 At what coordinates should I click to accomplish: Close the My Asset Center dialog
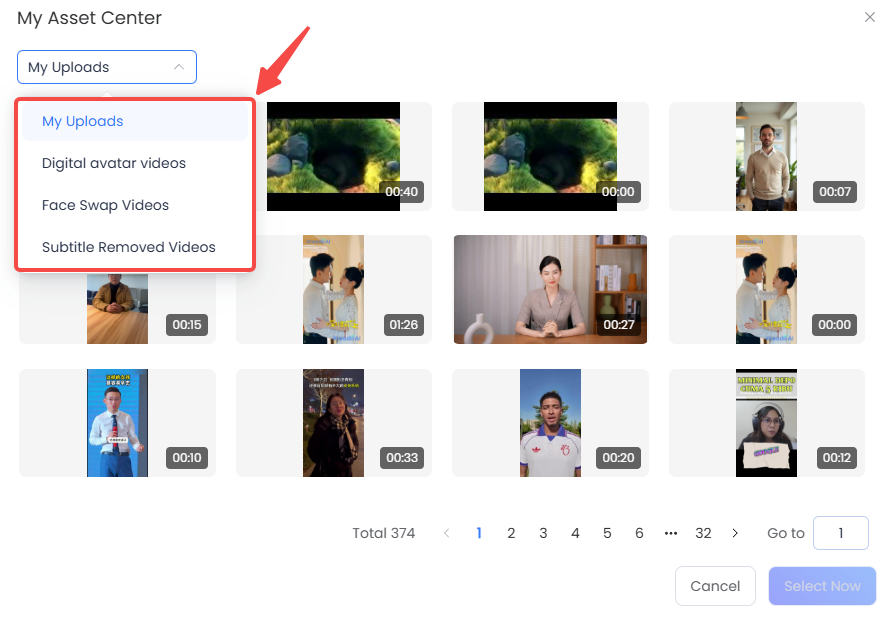pyautogui.click(x=869, y=17)
